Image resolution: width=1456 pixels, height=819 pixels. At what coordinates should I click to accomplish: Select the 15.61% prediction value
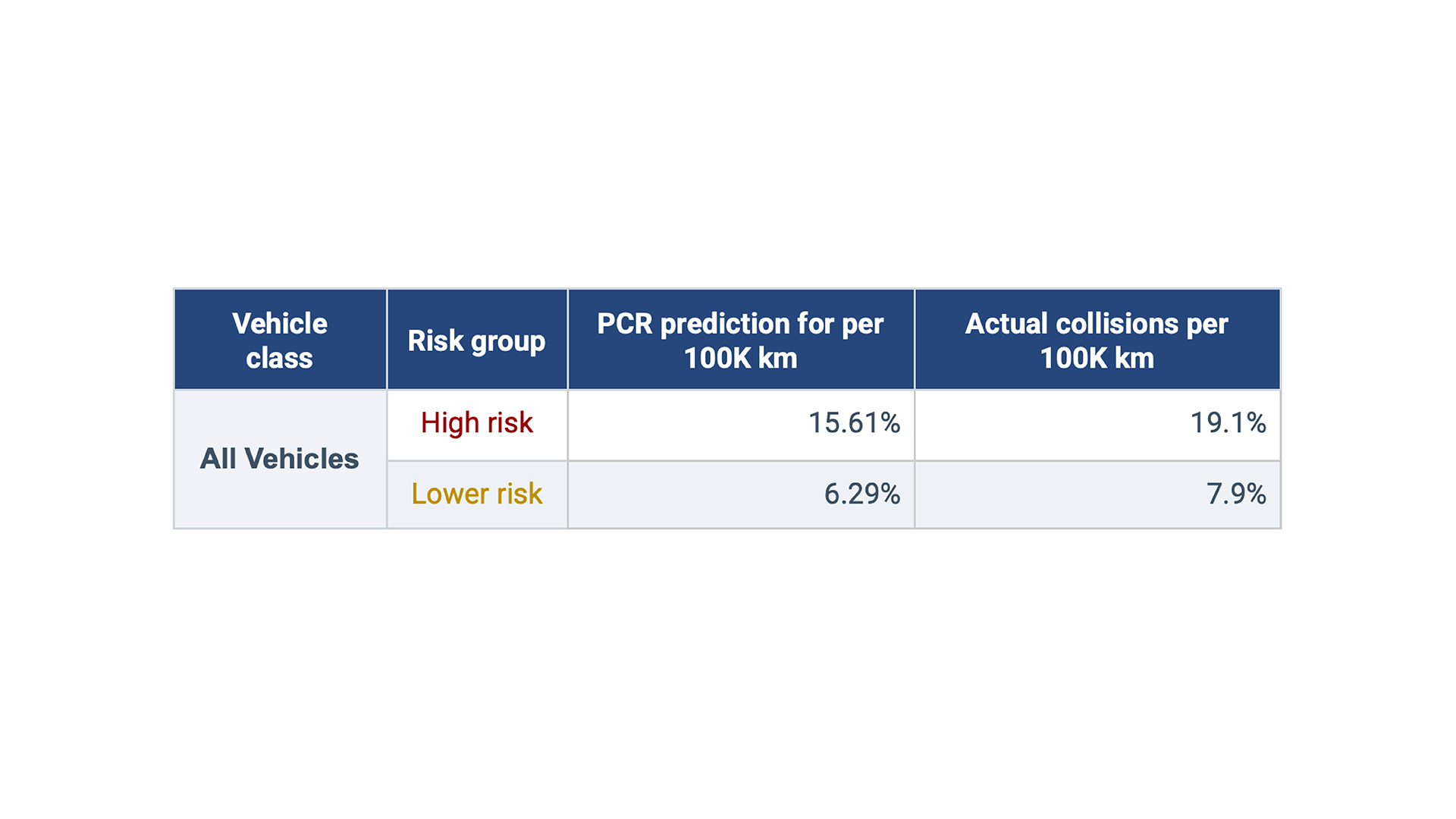pyautogui.click(x=854, y=423)
